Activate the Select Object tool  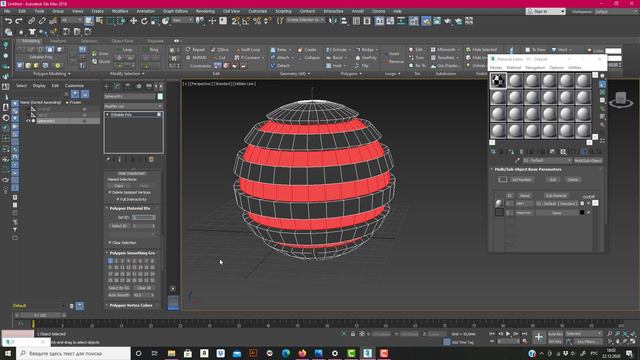[x=89, y=20]
